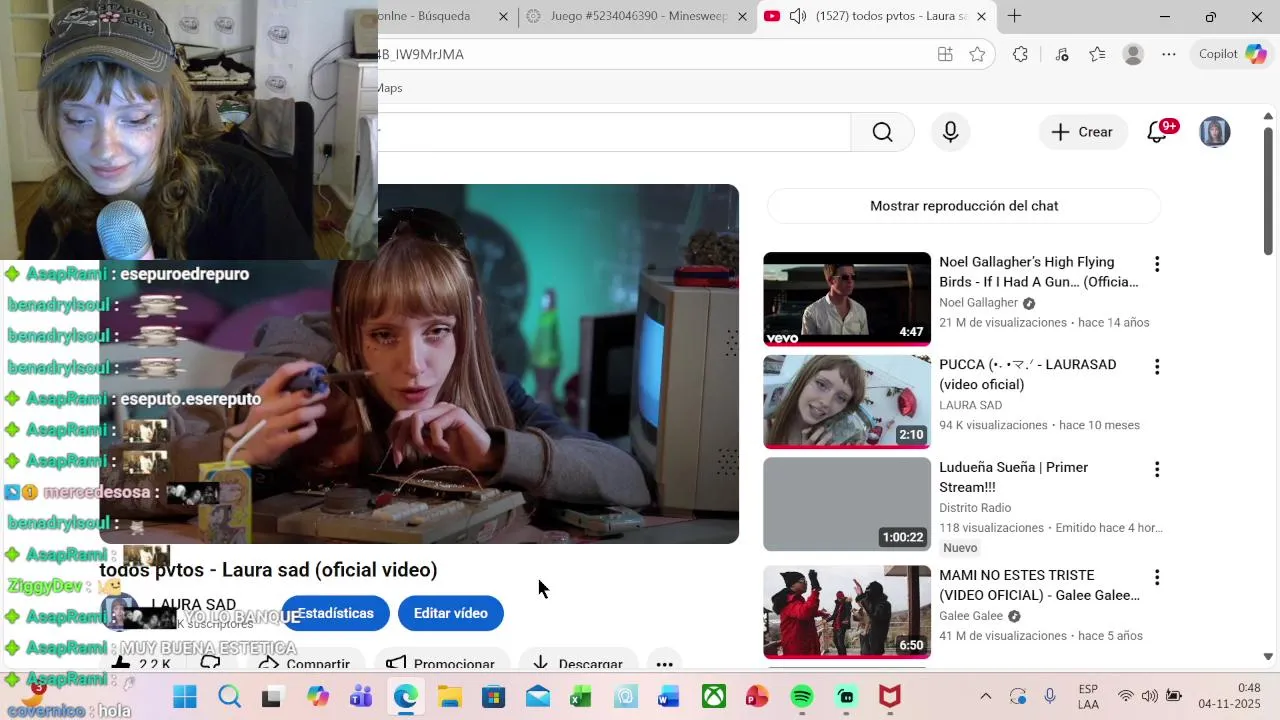Open Mail app from the taskbar

(537, 696)
